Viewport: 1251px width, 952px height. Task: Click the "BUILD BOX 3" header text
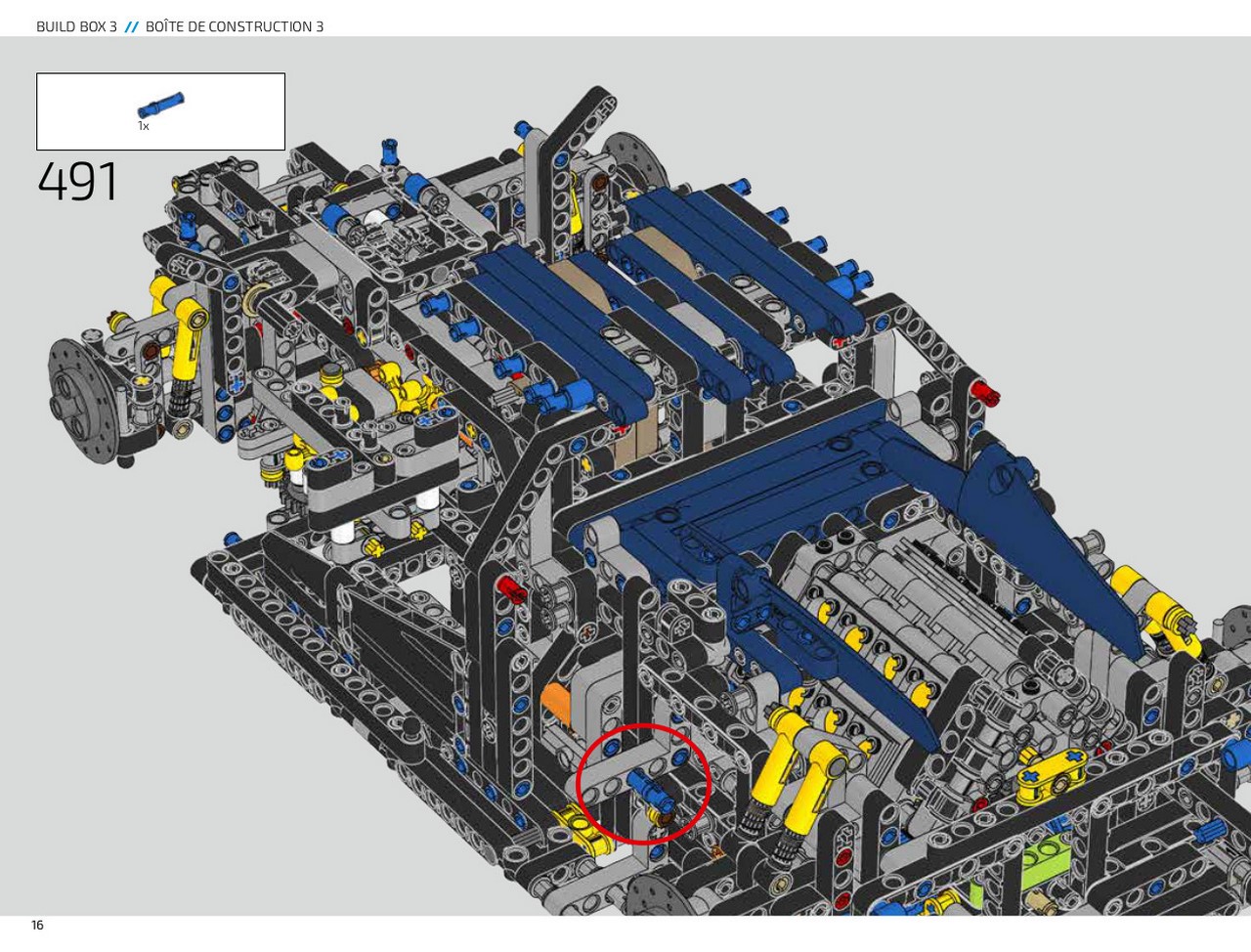pyautogui.click(x=76, y=26)
